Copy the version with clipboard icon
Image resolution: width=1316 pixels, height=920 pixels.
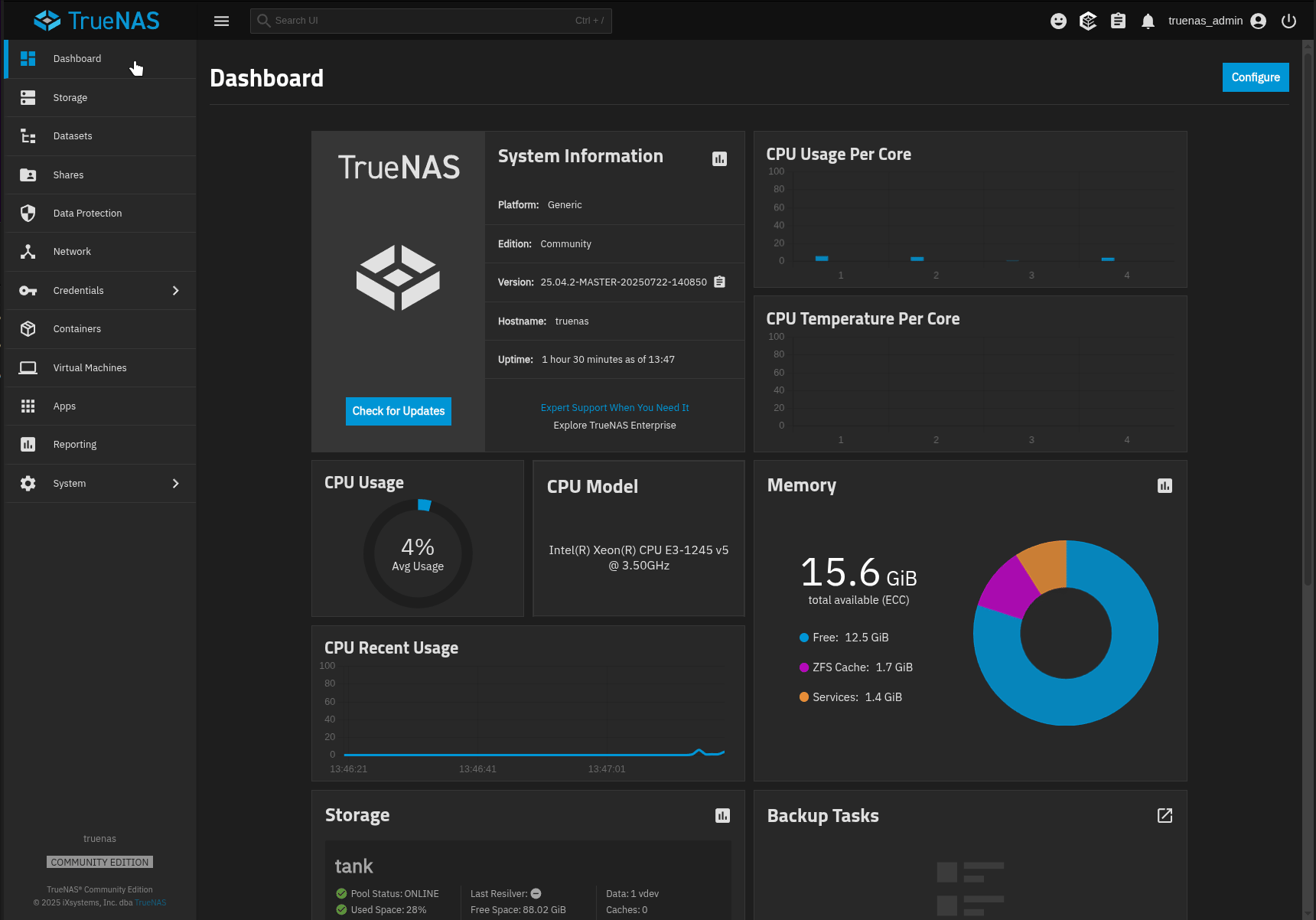(x=719, y=282)
